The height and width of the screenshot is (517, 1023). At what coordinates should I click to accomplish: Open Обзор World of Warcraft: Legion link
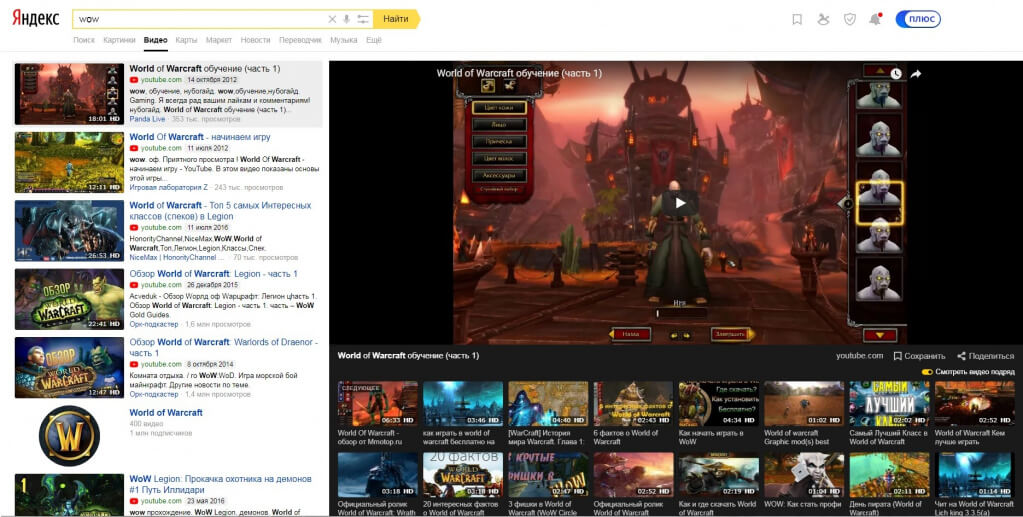point(213,274)
